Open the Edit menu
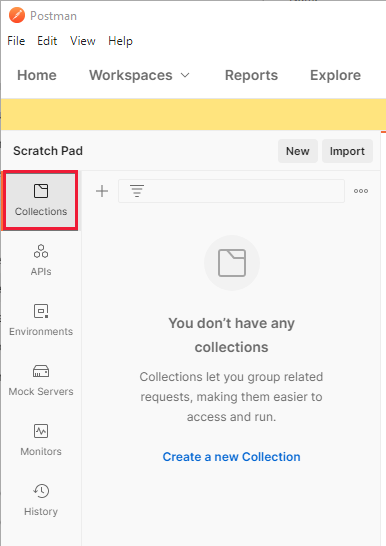 tap(47, 41)
